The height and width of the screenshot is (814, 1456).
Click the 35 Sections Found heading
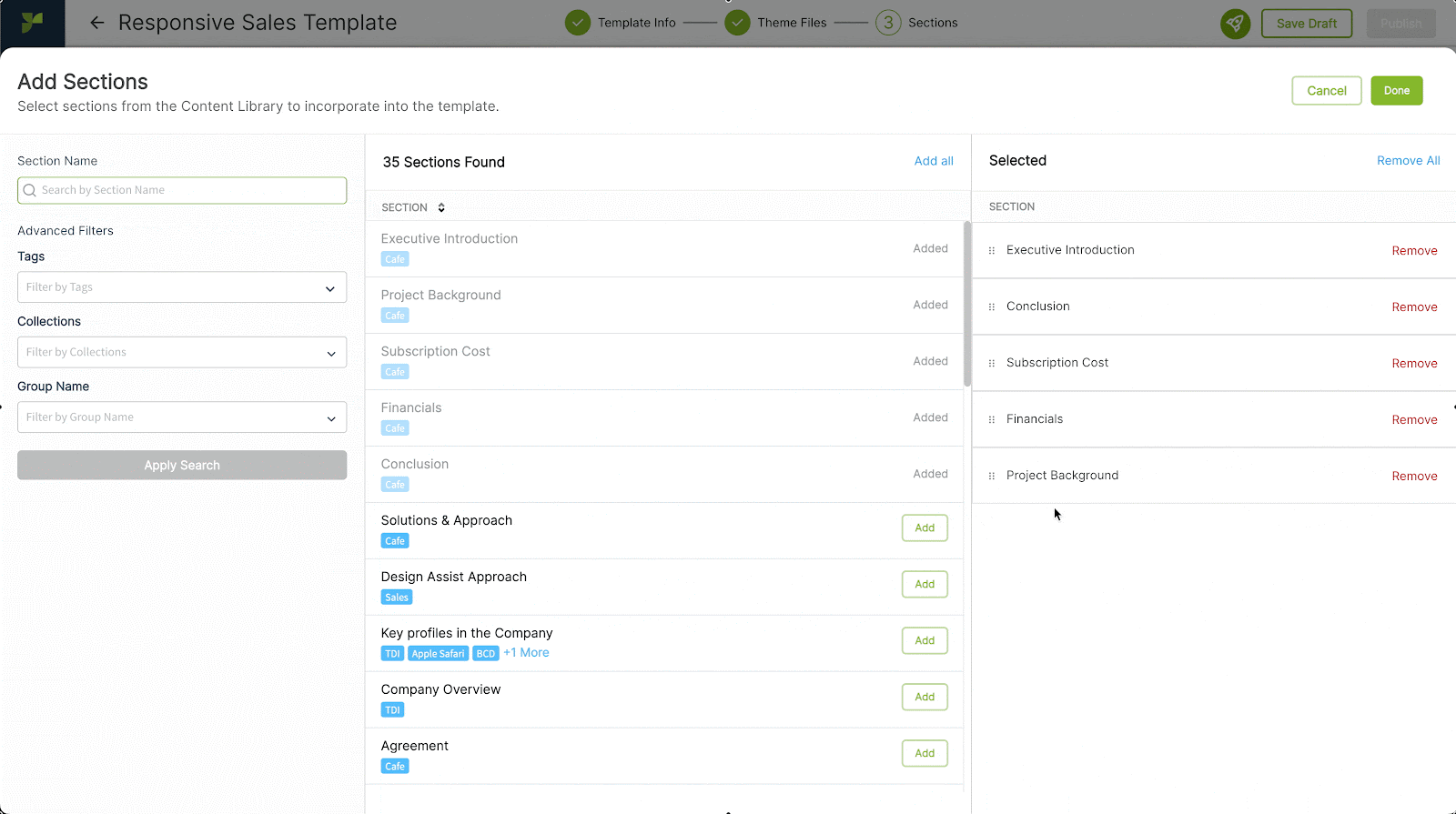443,162
